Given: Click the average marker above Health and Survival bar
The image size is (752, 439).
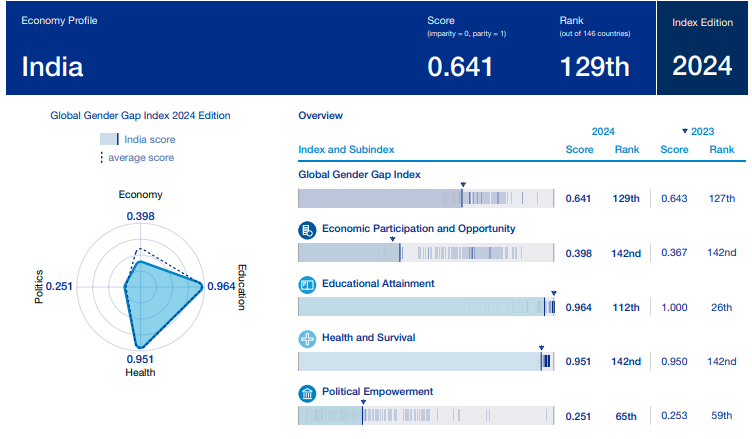Looking at the screenshot, I should coord(541,348).
